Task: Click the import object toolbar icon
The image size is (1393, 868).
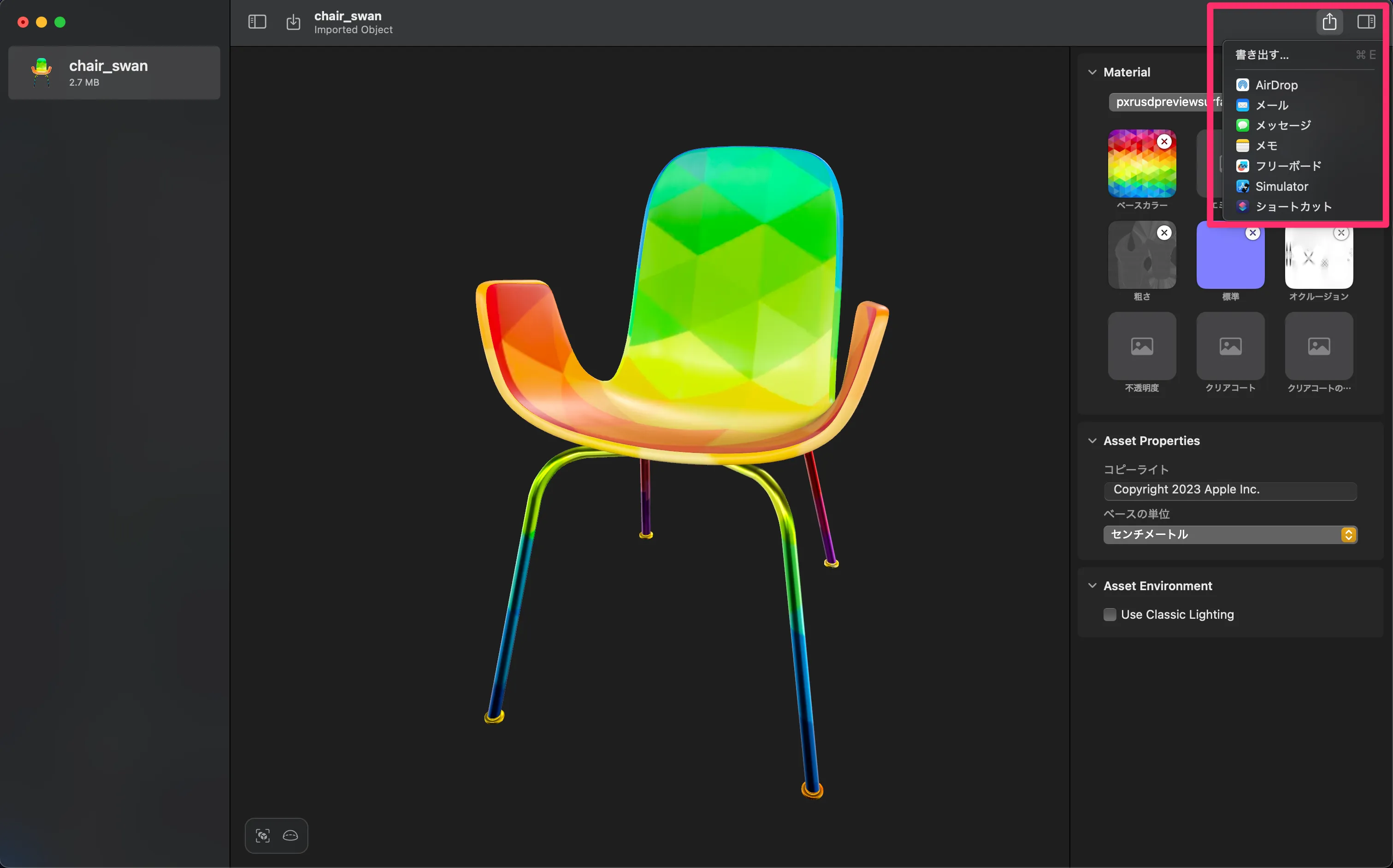Action: point(293,22)
